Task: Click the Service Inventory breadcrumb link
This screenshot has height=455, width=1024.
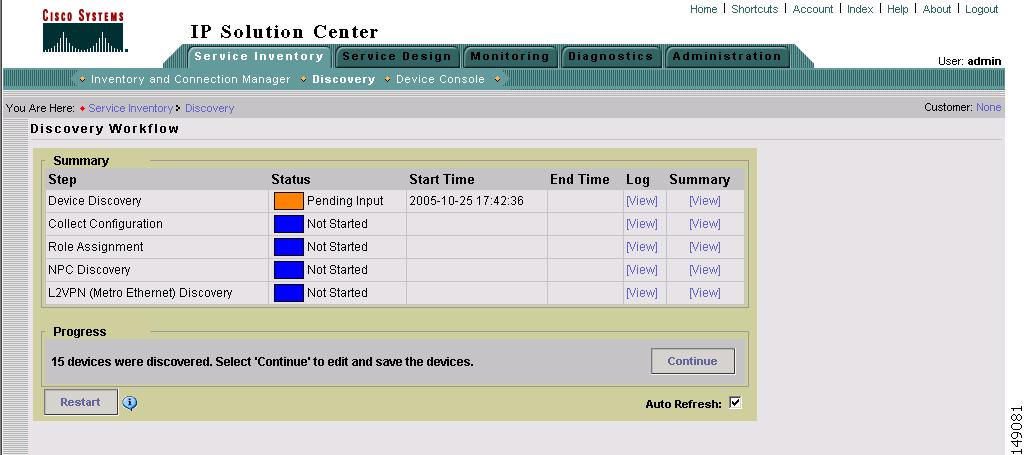Action: click(131, 108)
